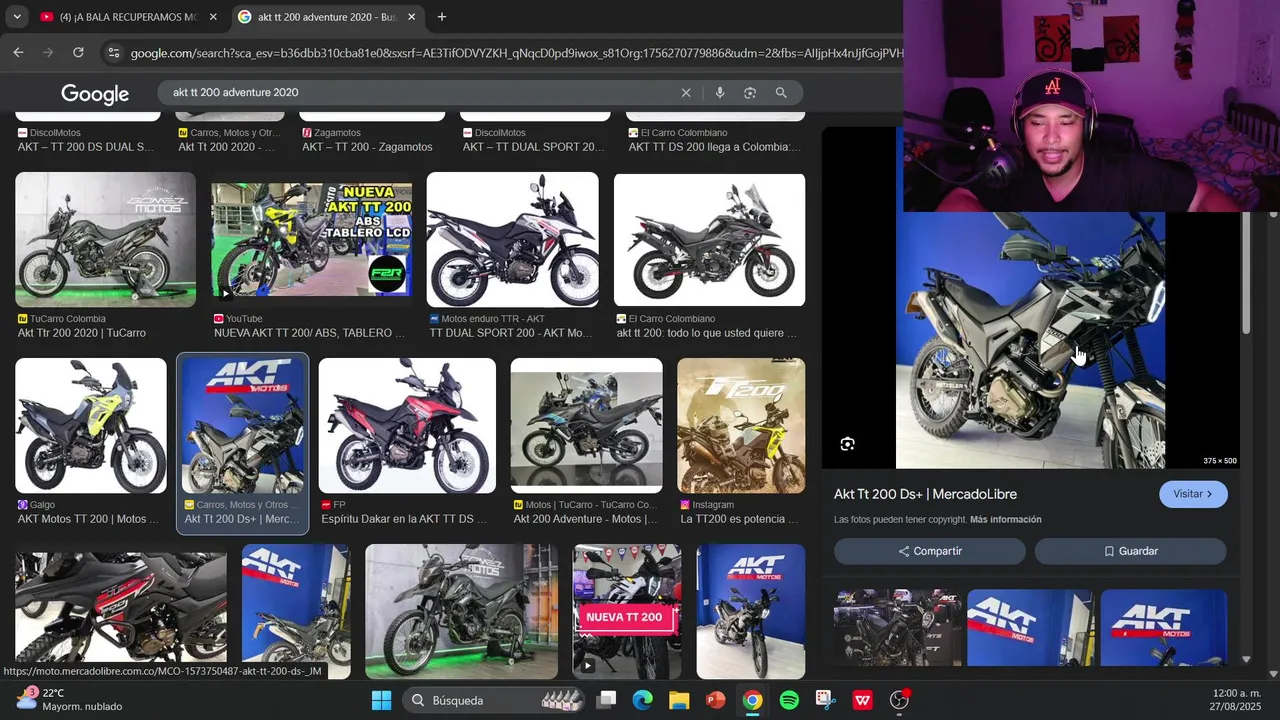
Task: Close the YouTube 'A BALA RECUPERAMOS' tab
Action: pos(213,17)
